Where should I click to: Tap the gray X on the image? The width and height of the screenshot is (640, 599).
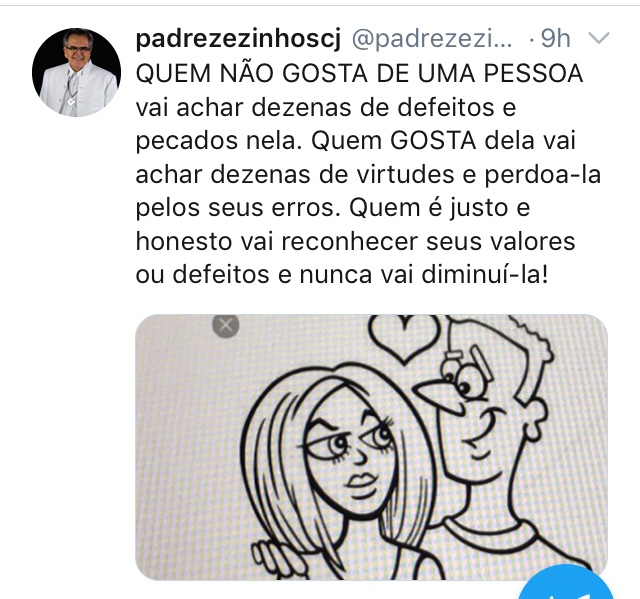(x=226, y=326)
